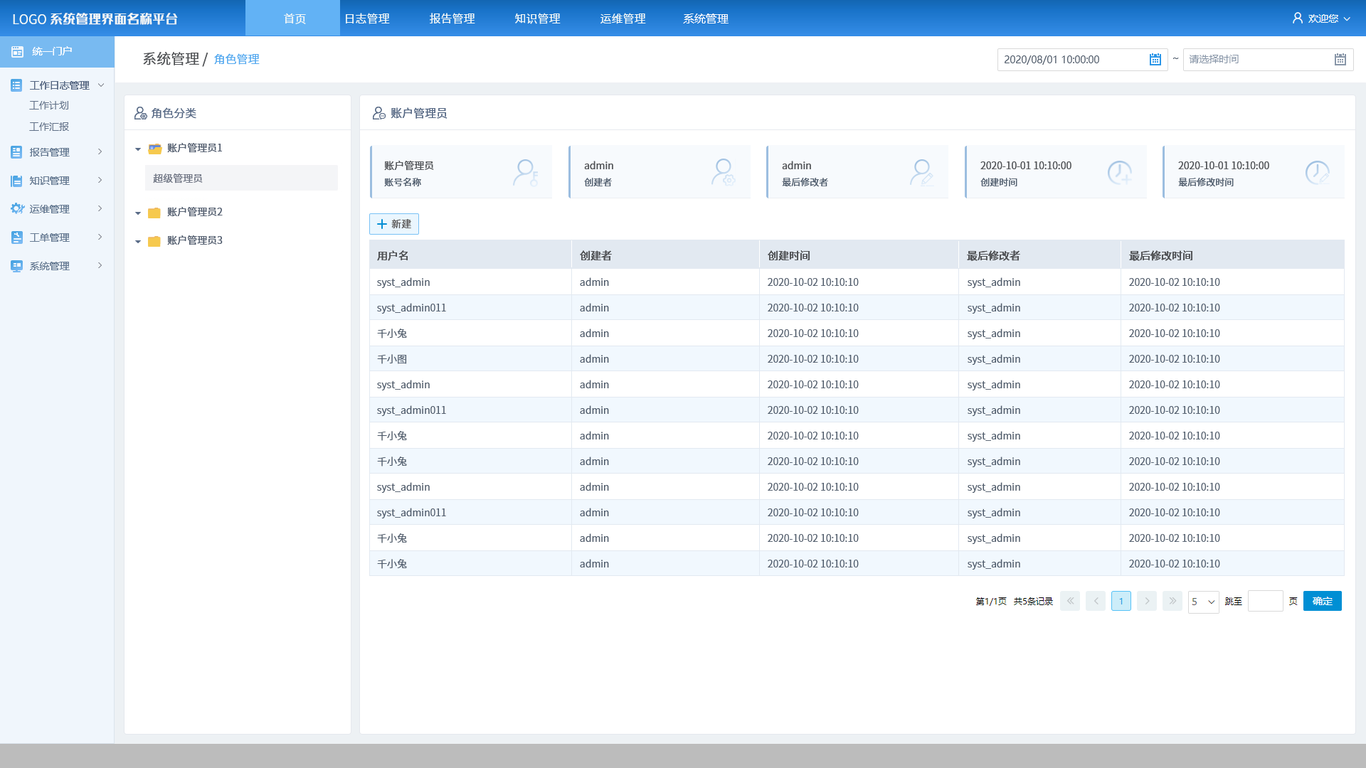Click the 工单管理 sidebar icon
Screen dimensions: 1366x768
[16, 238]
